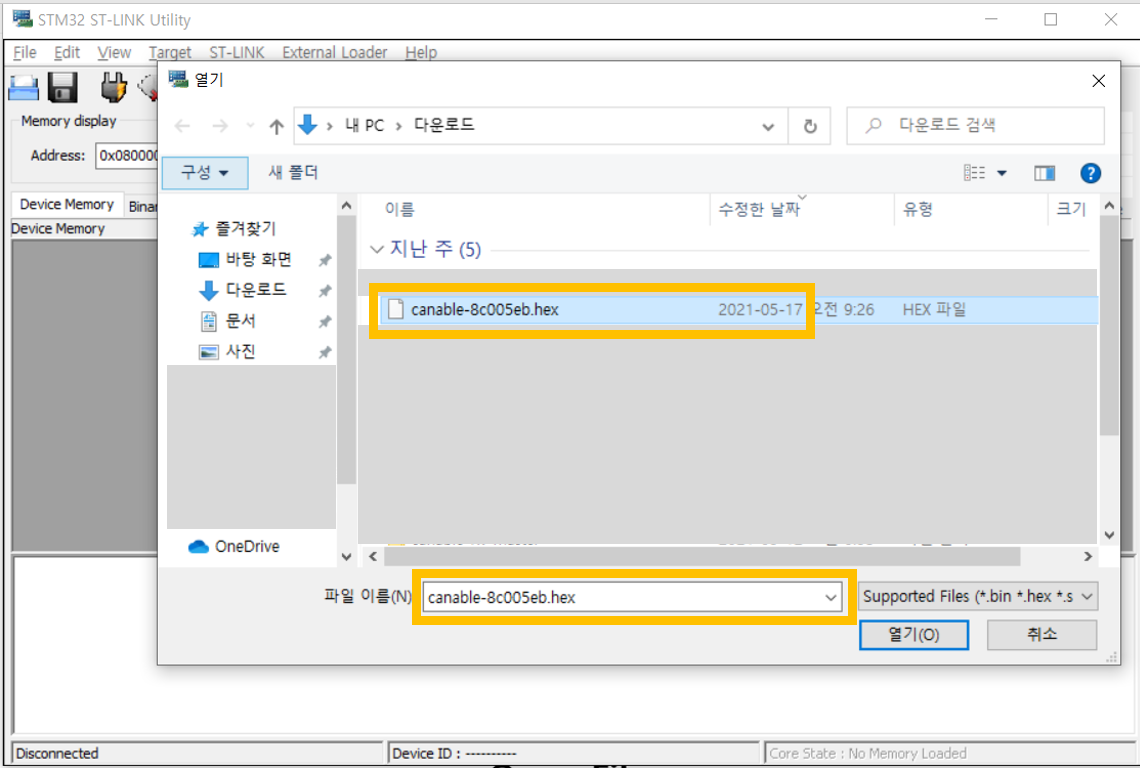Select 사진 in the navigation pane
Screen dimensions: 1140x768
(241, 351)
